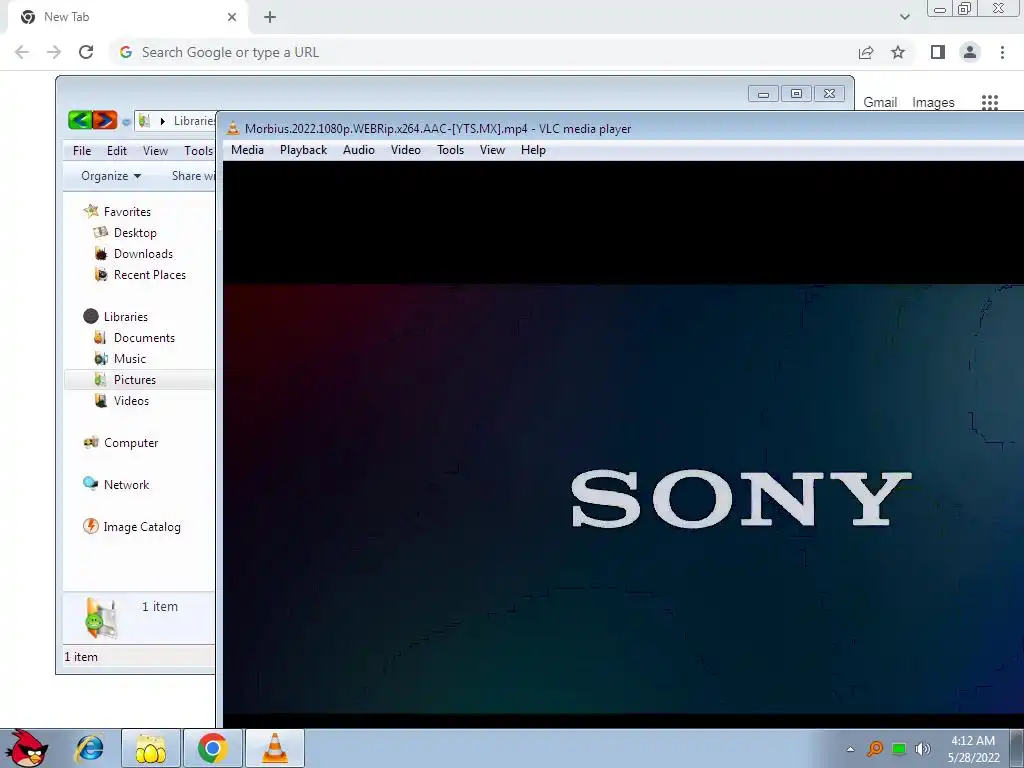The width and height of the screenshot is (1024, 768).
Task: Select Libraries in the navigation pane
Action: point(125,317)
